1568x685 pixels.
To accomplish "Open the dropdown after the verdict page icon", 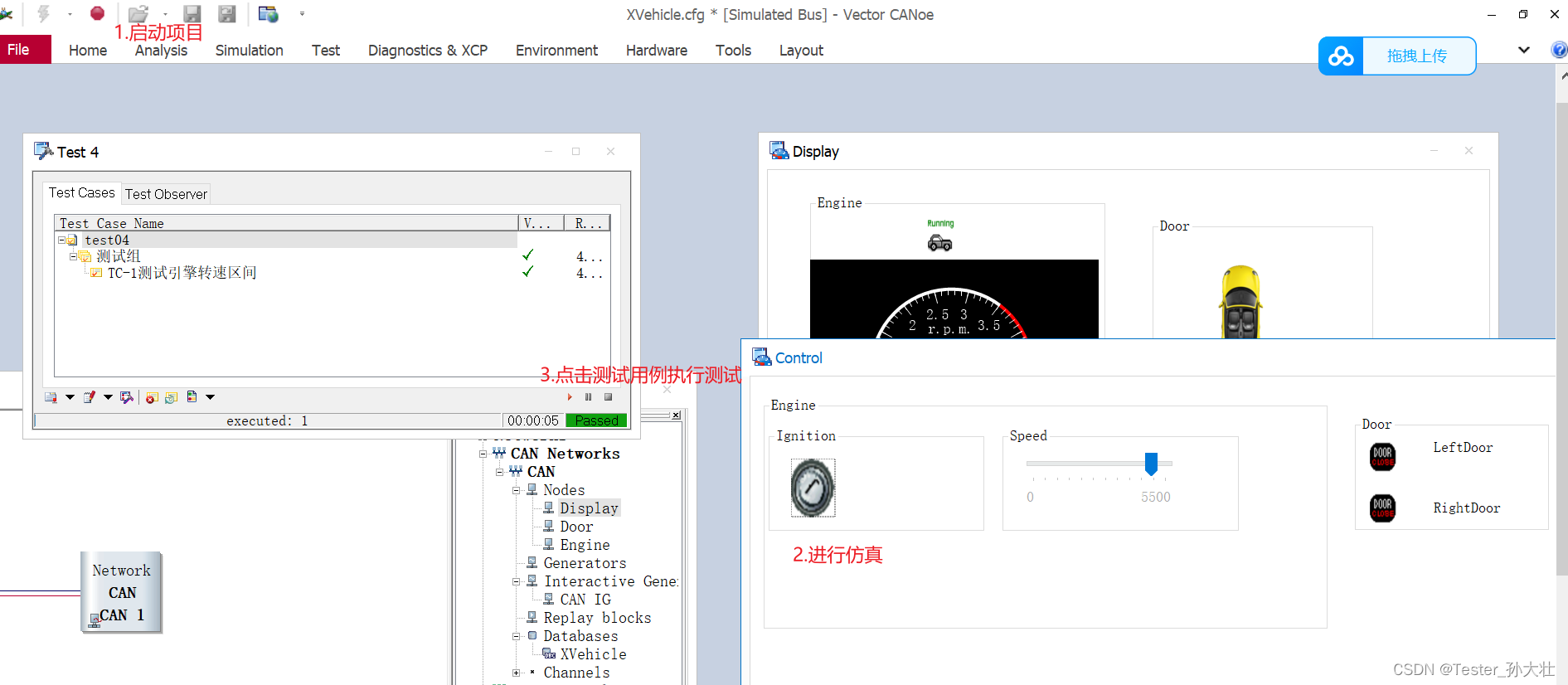I will [x=211, y=397].
